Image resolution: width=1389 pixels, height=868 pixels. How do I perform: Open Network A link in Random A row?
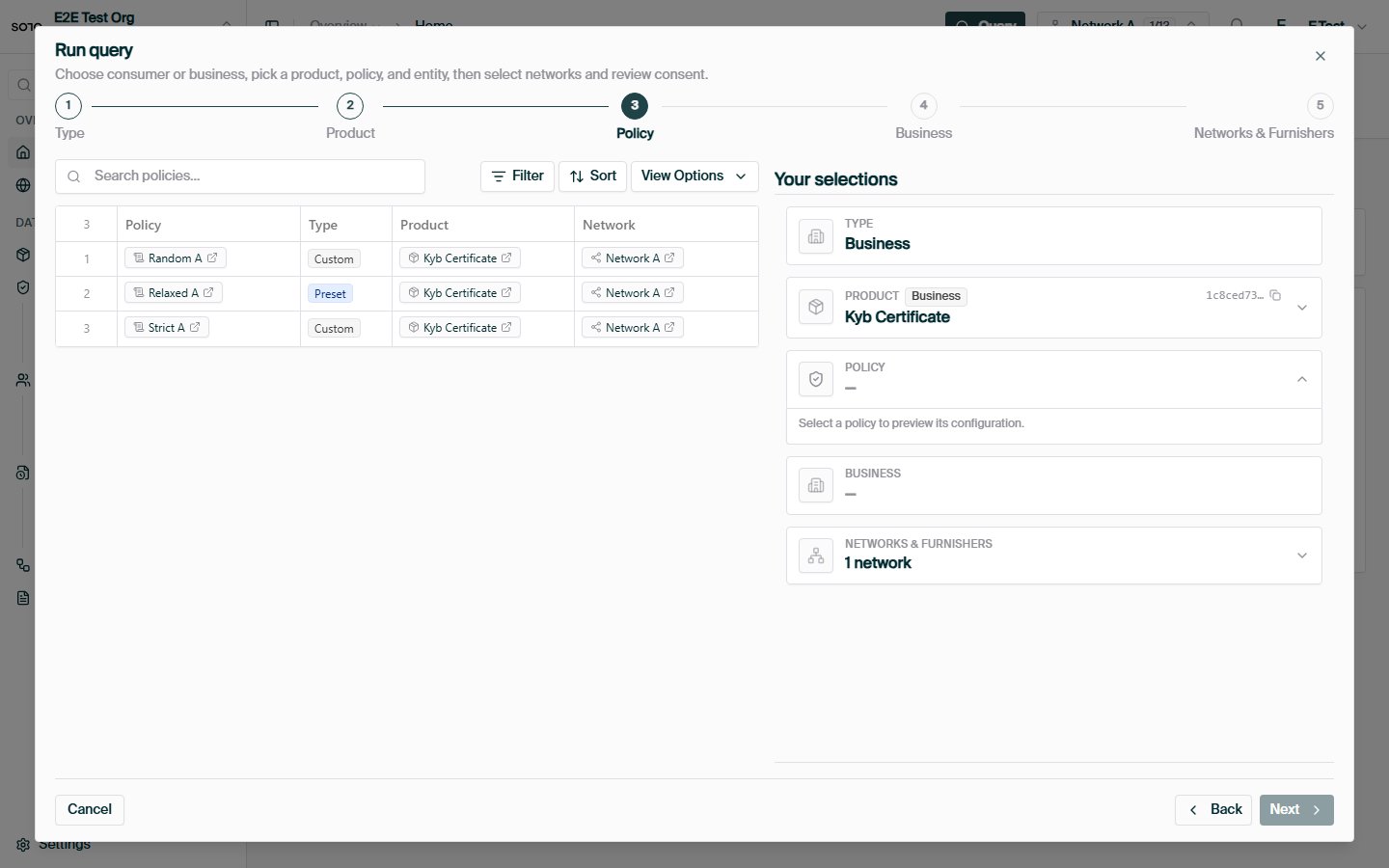pos(633,258)
